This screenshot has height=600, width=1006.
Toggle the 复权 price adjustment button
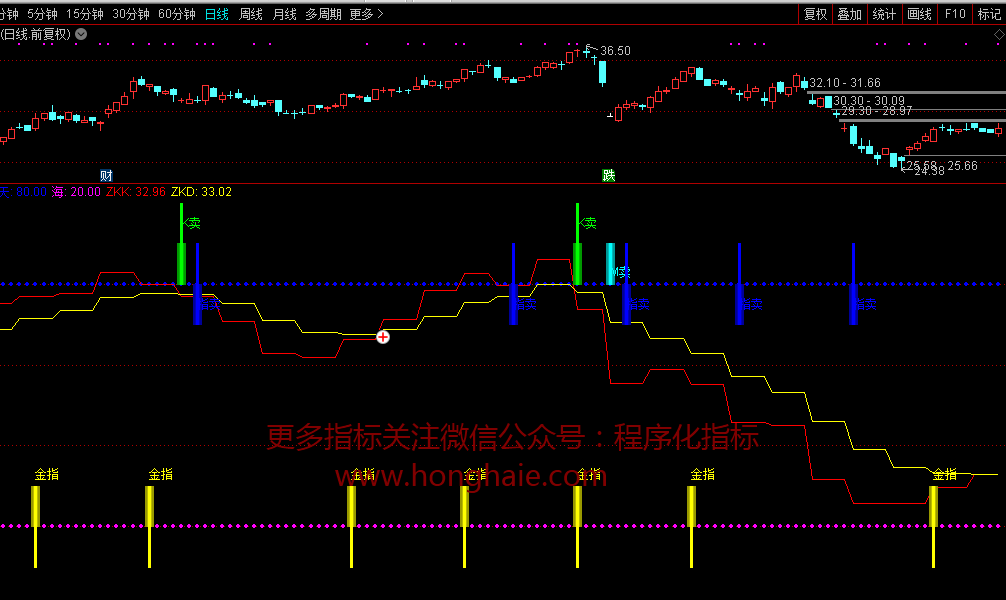(x=816, y=14)
